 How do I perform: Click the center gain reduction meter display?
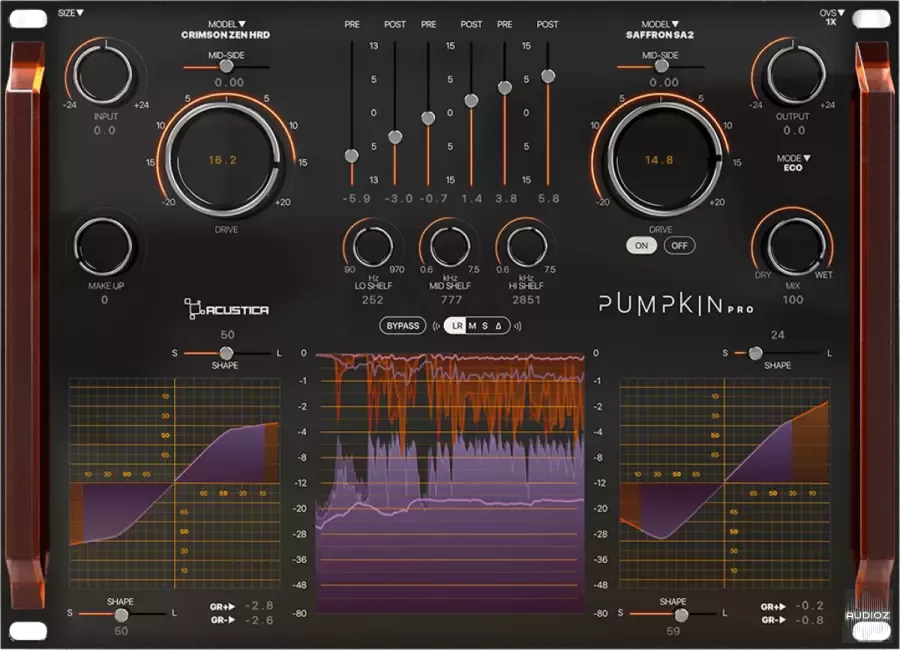450,482
